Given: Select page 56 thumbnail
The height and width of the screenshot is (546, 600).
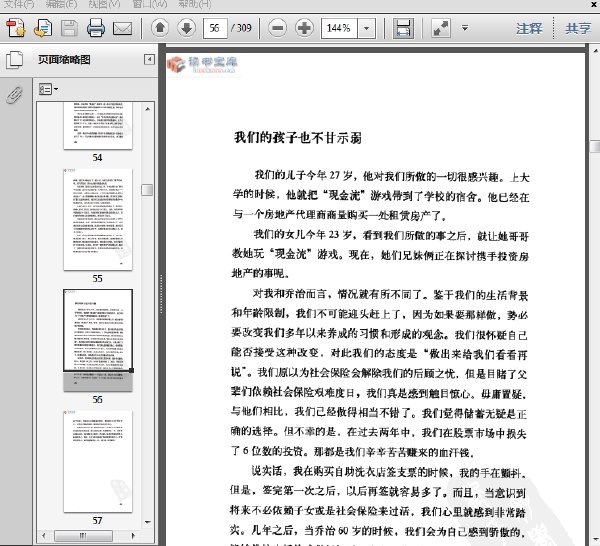Looking at the screenshot, I should pos(98,340).
